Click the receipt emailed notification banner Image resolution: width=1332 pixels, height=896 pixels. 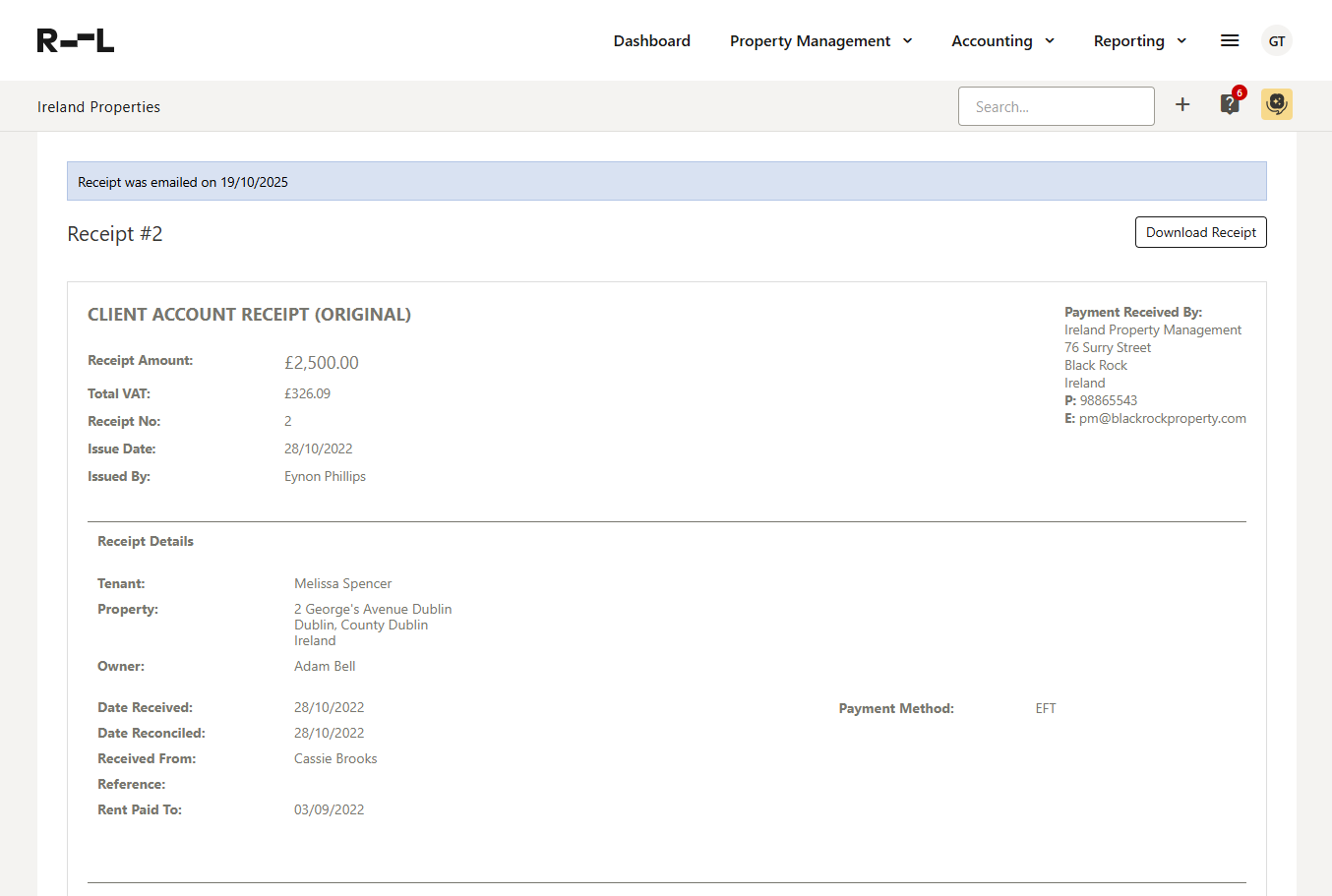[x=666, y=182]
